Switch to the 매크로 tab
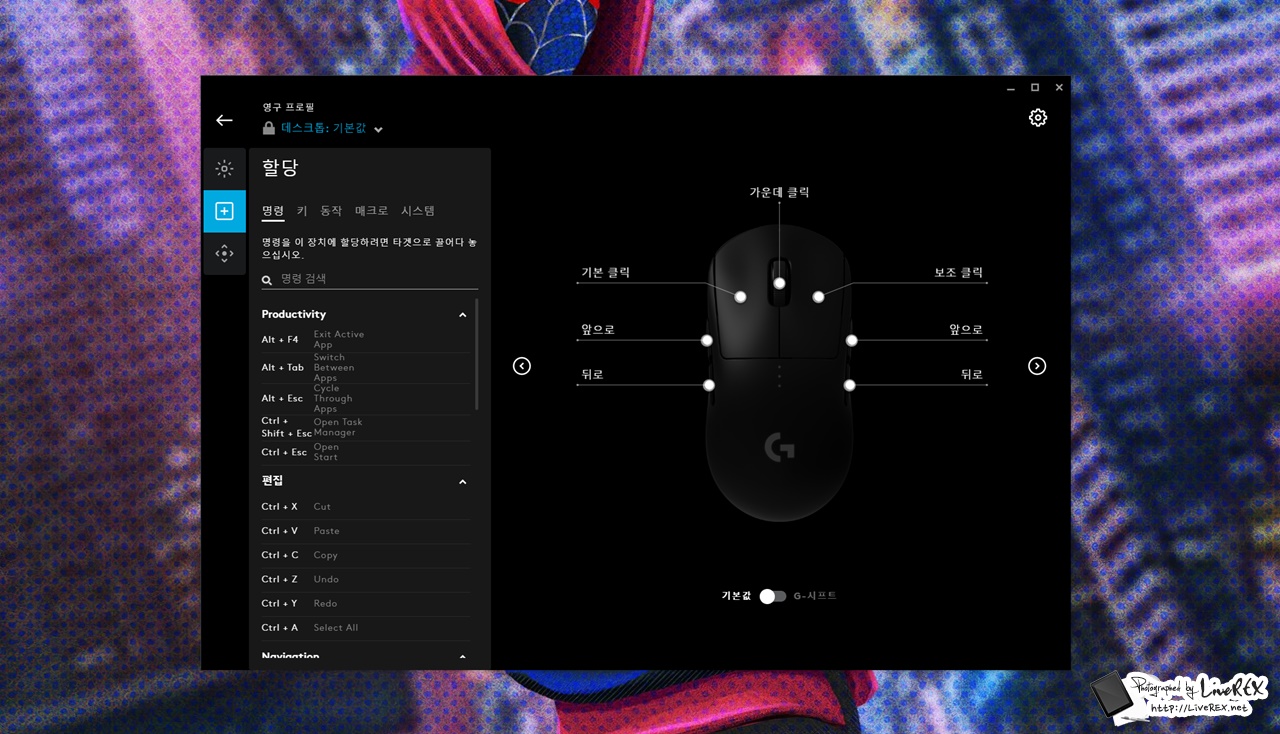Screen dimensions: 1280x734 pos(372,211)
